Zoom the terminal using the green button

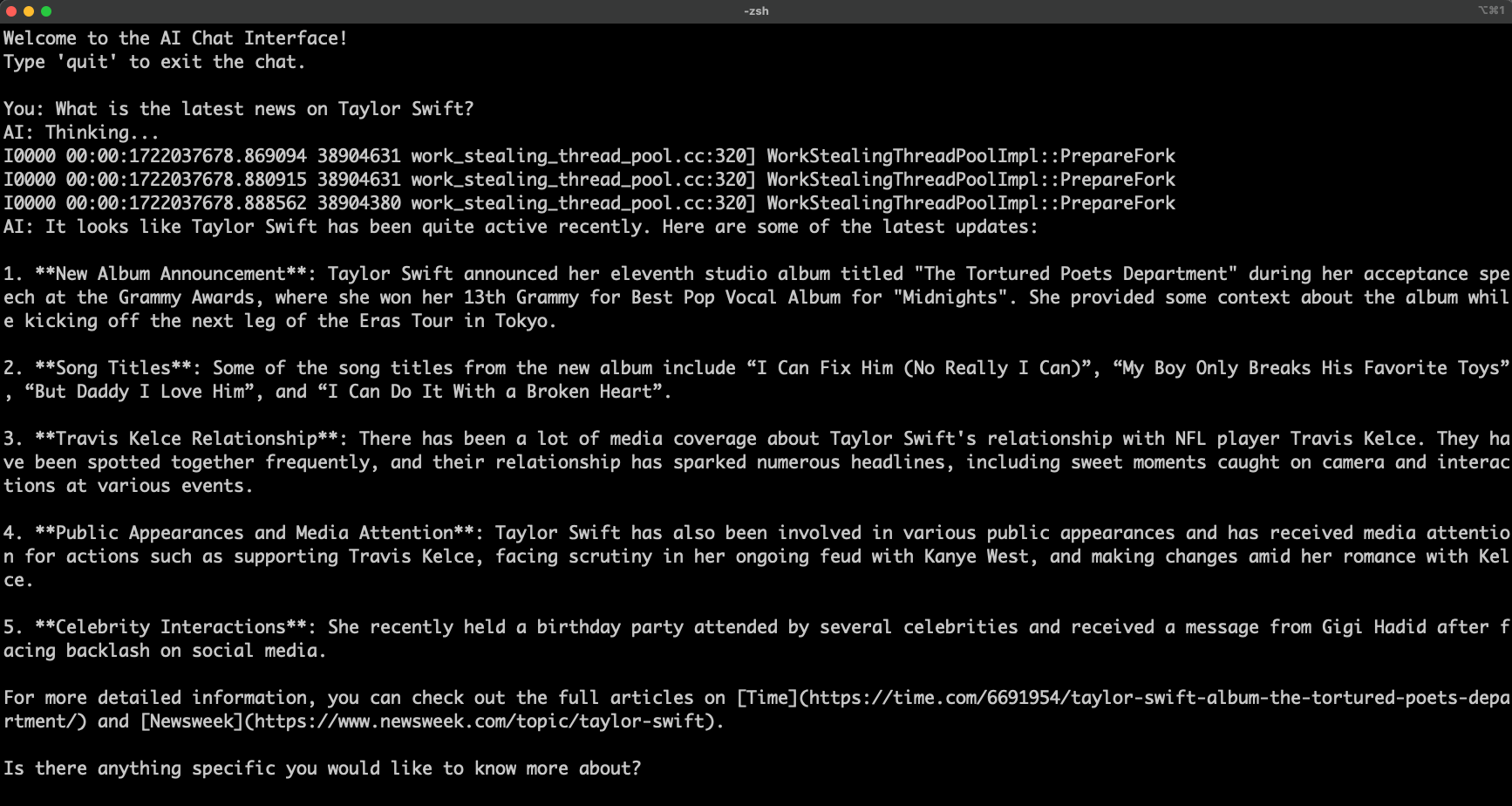click(x=46, y=11)
